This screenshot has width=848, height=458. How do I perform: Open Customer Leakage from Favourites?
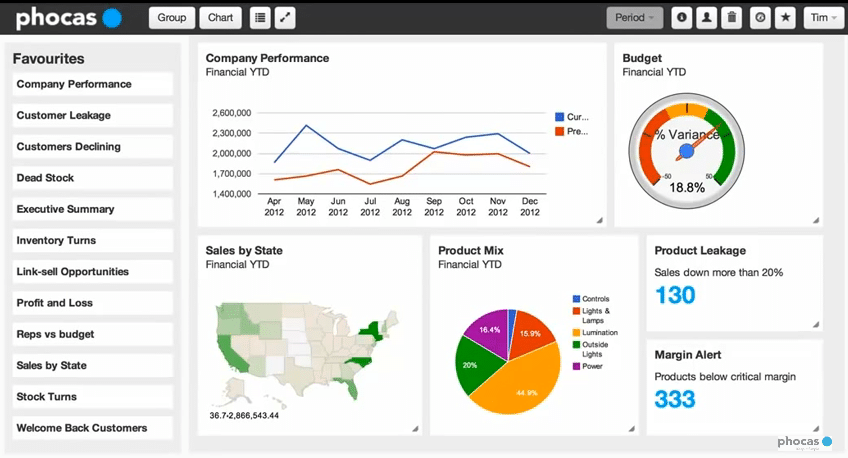[64, 116]
